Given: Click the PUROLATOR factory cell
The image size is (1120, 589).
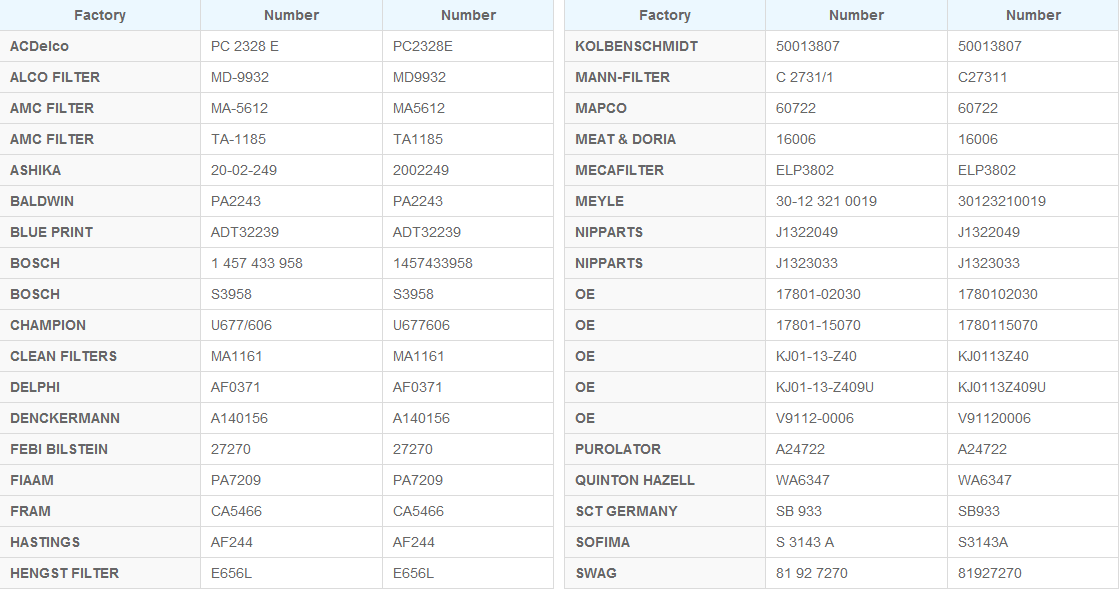Looking at the screenshot, I should tap(665, 450).
